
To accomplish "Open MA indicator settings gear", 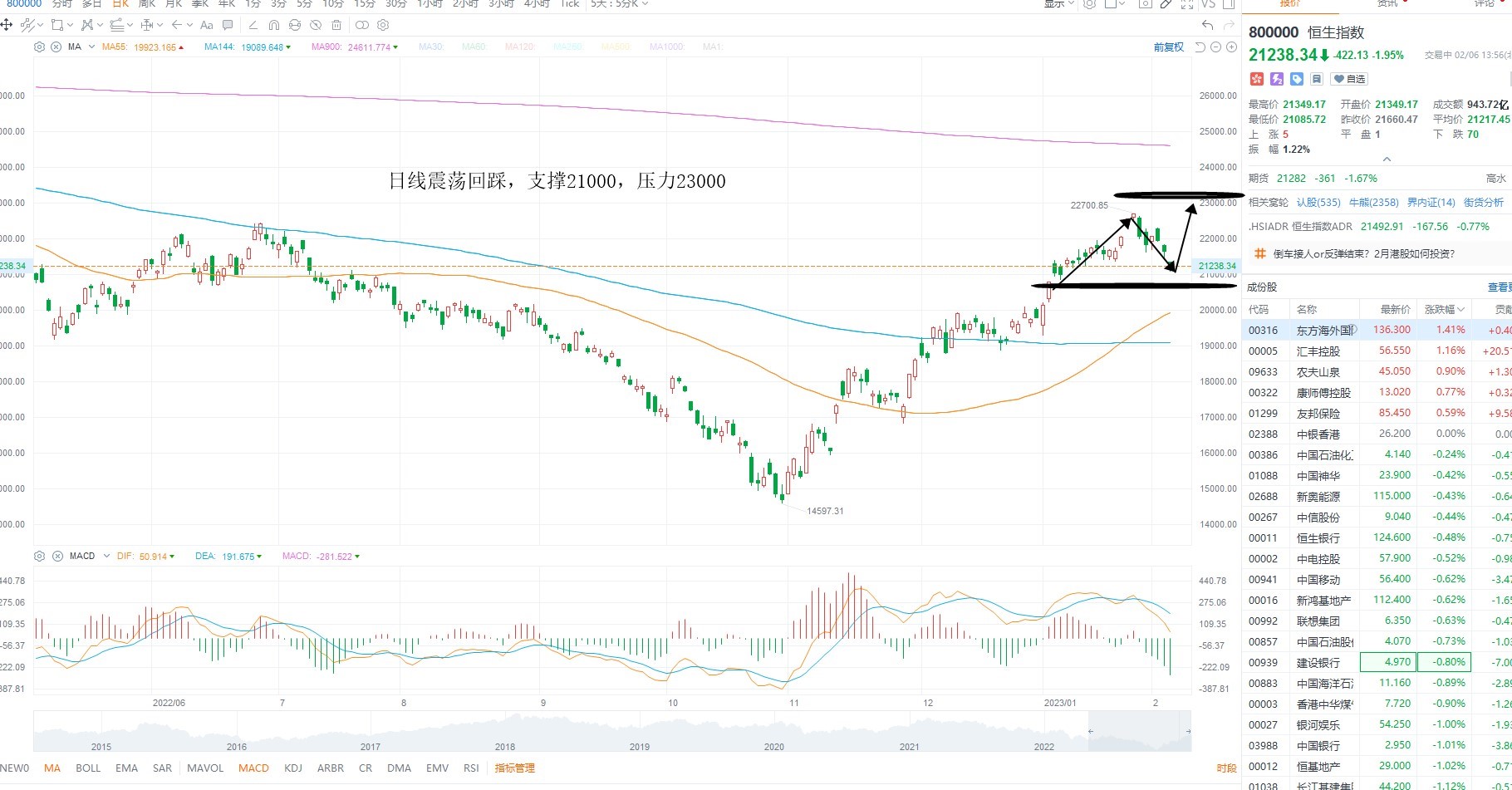I will [39, 47].
